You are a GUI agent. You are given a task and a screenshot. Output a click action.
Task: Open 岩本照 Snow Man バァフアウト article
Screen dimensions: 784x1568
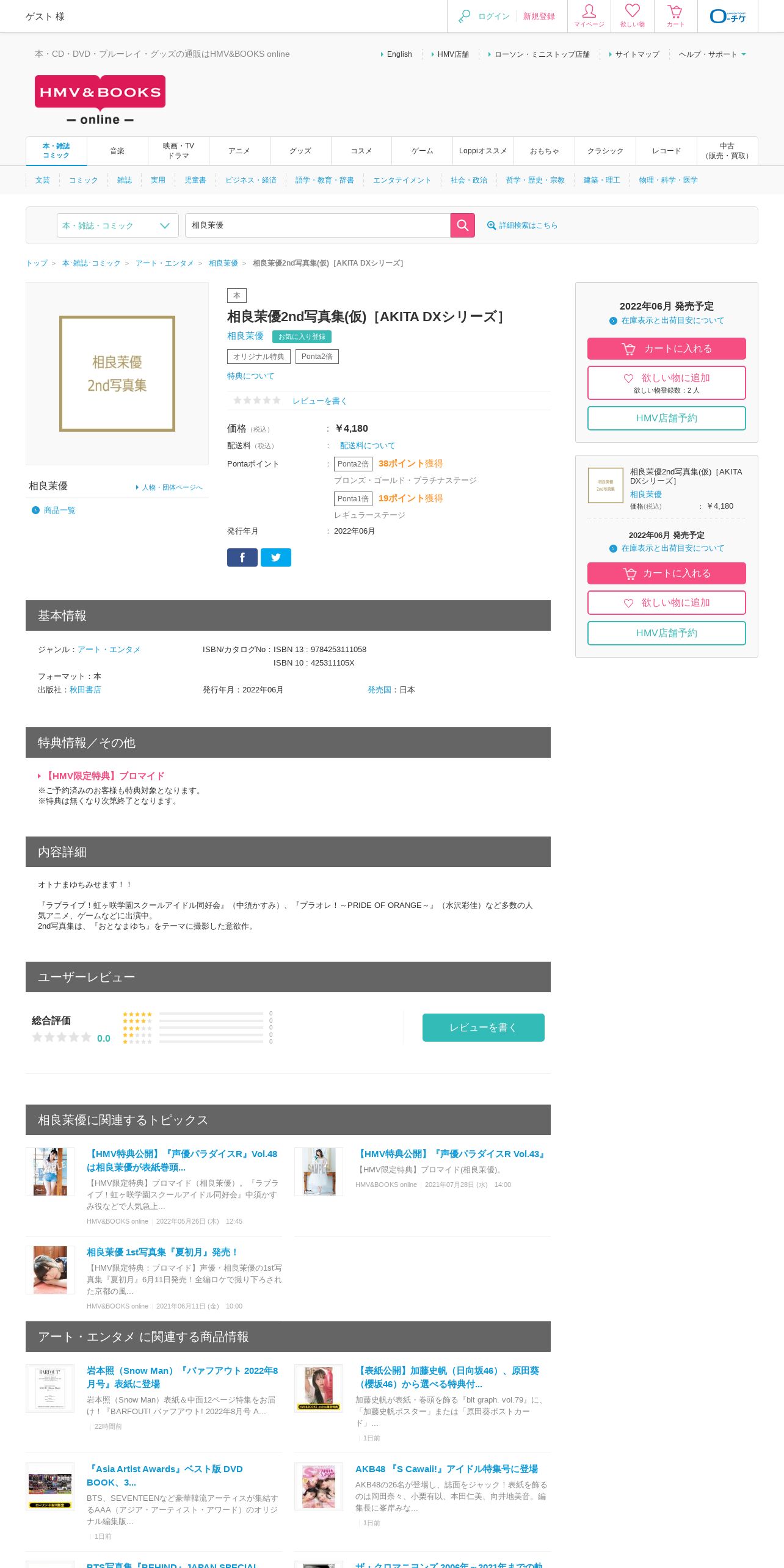click(x=182, y=1377)
